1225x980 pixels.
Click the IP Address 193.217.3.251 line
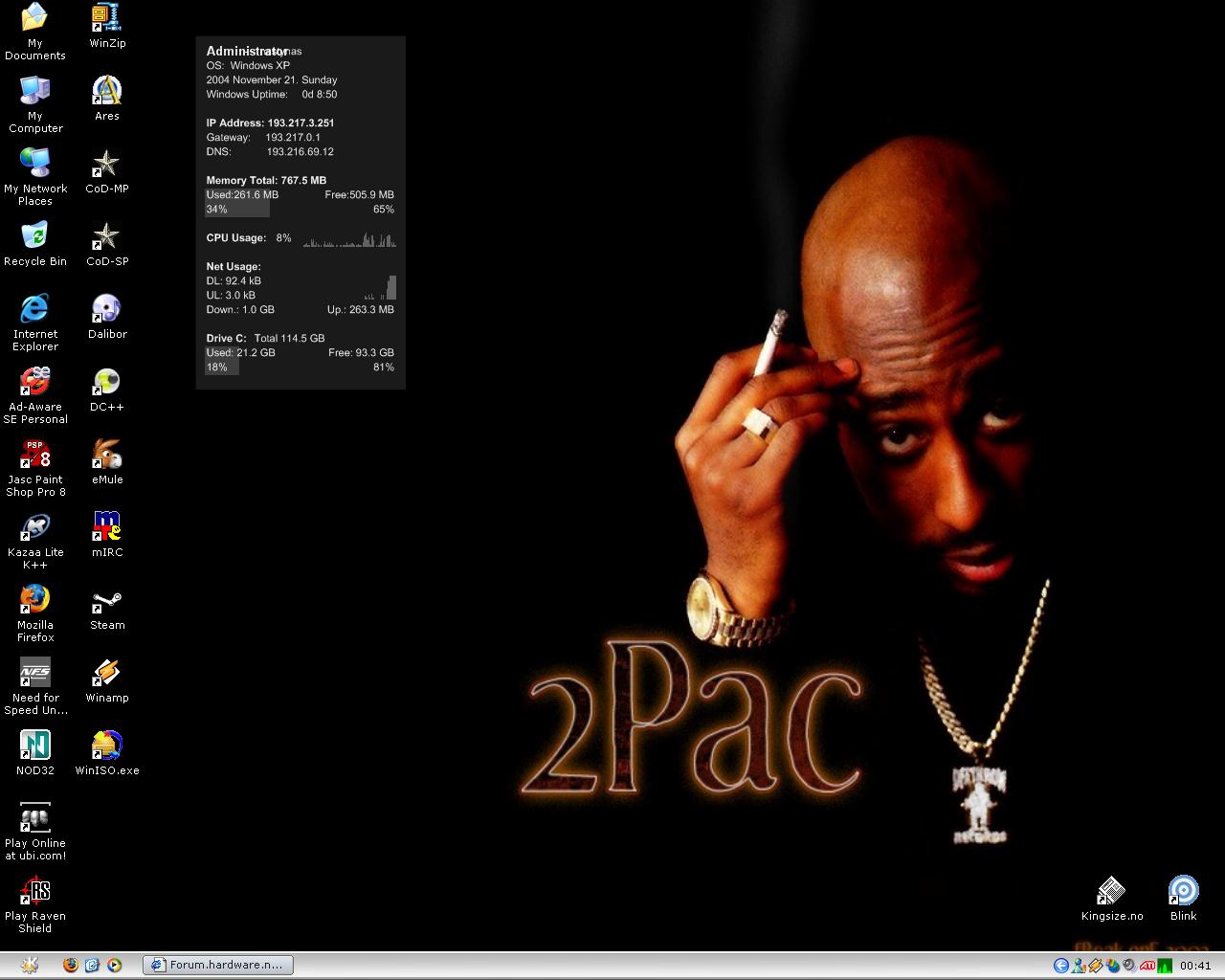pyautogui.click(x=270, y=122)
